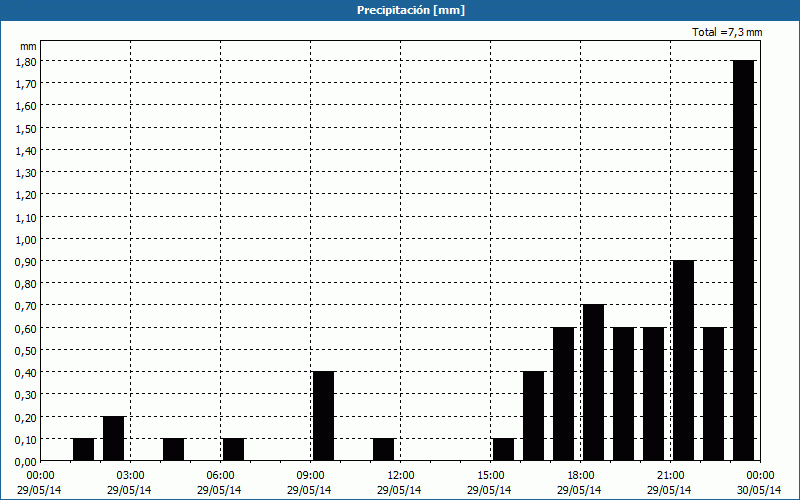Click the 'Precipitación [mm]' chart title
Screen dimensions: 800x500
[411, 10]
